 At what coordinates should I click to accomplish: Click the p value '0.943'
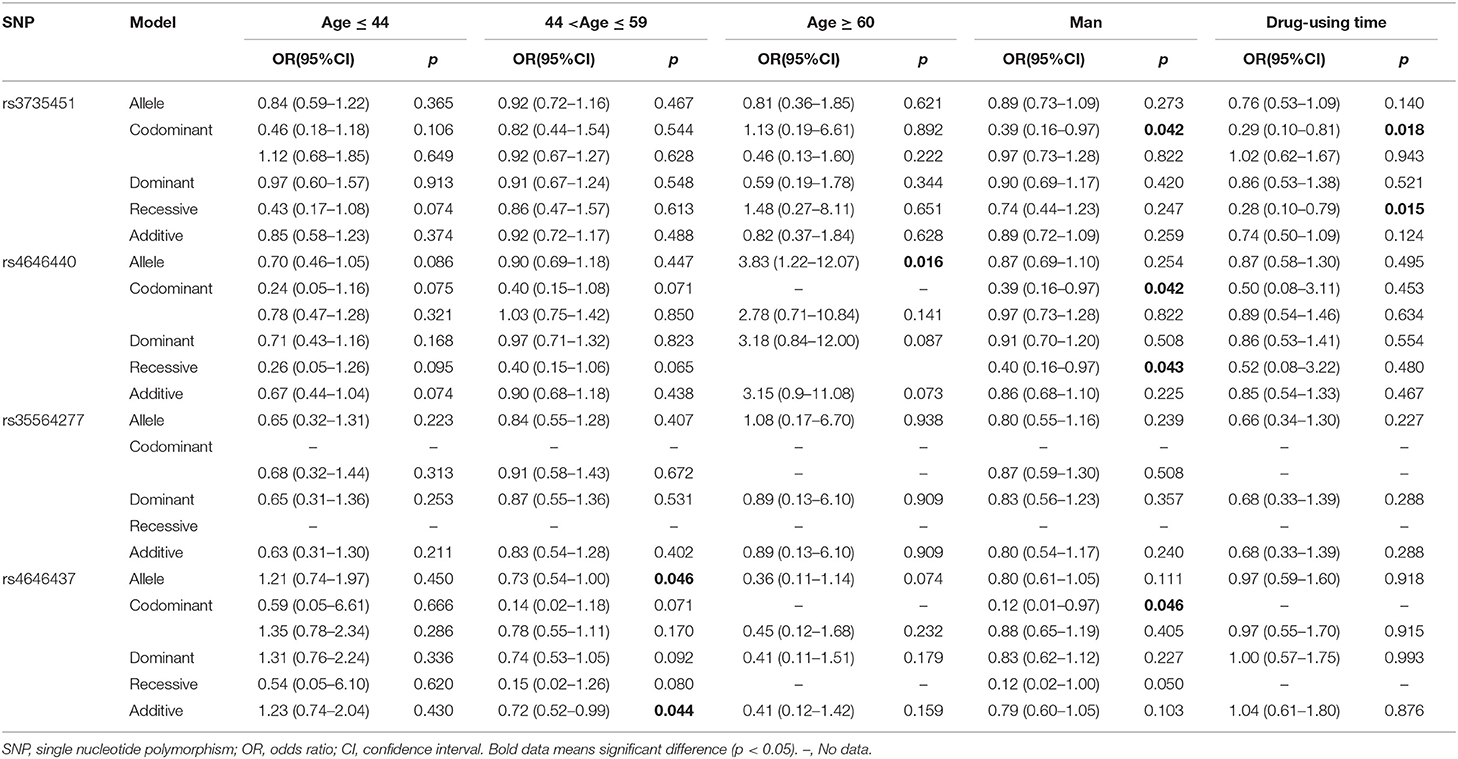coord(1405,156)
